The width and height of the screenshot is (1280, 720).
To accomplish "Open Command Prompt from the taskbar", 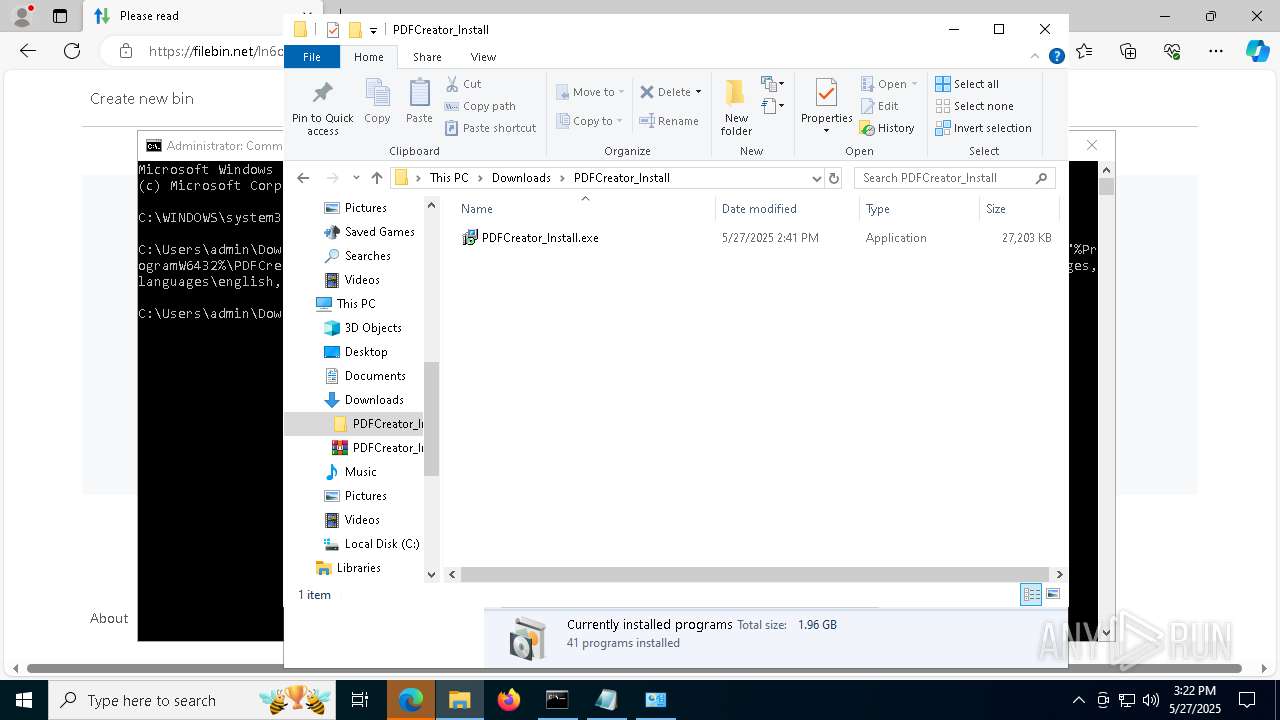I will click(557, 700).
